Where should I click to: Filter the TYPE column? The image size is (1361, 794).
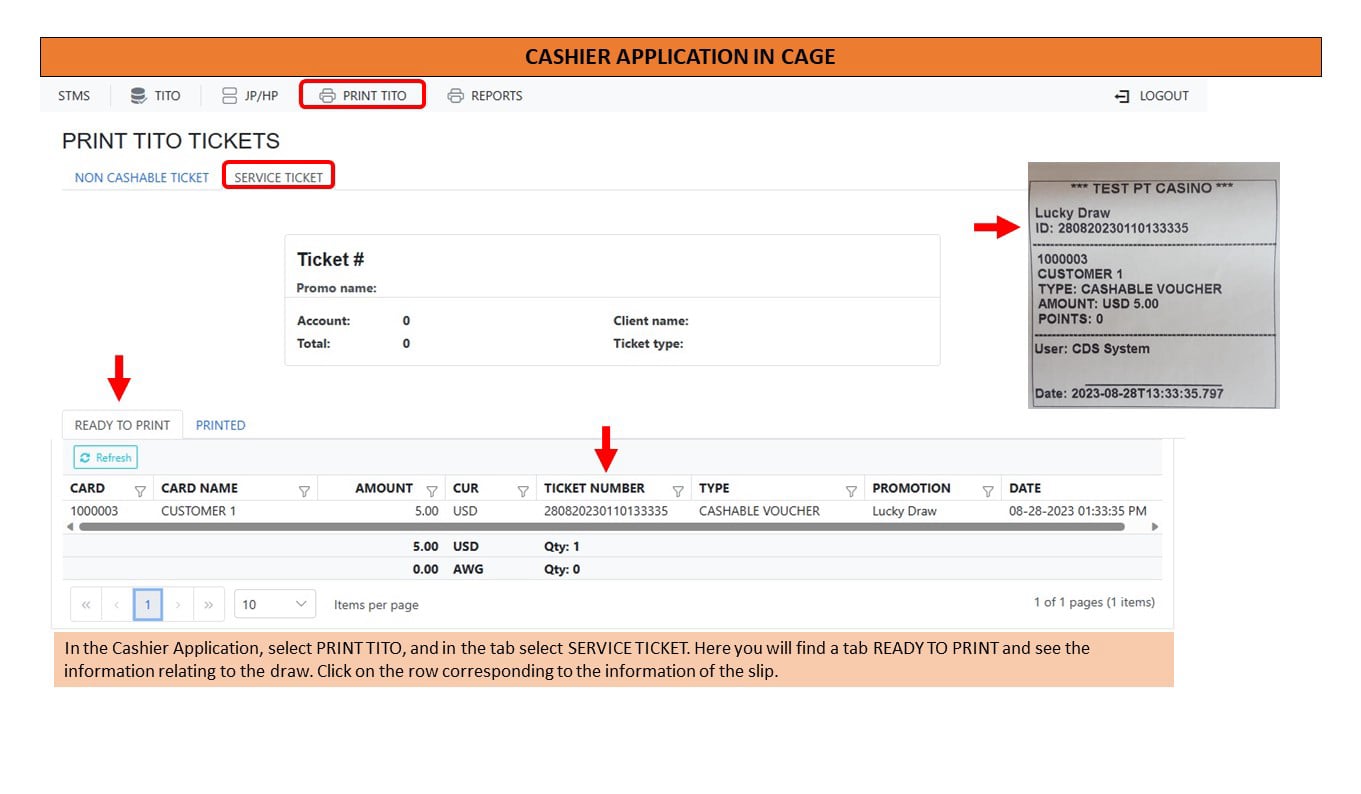pos(851,490)
